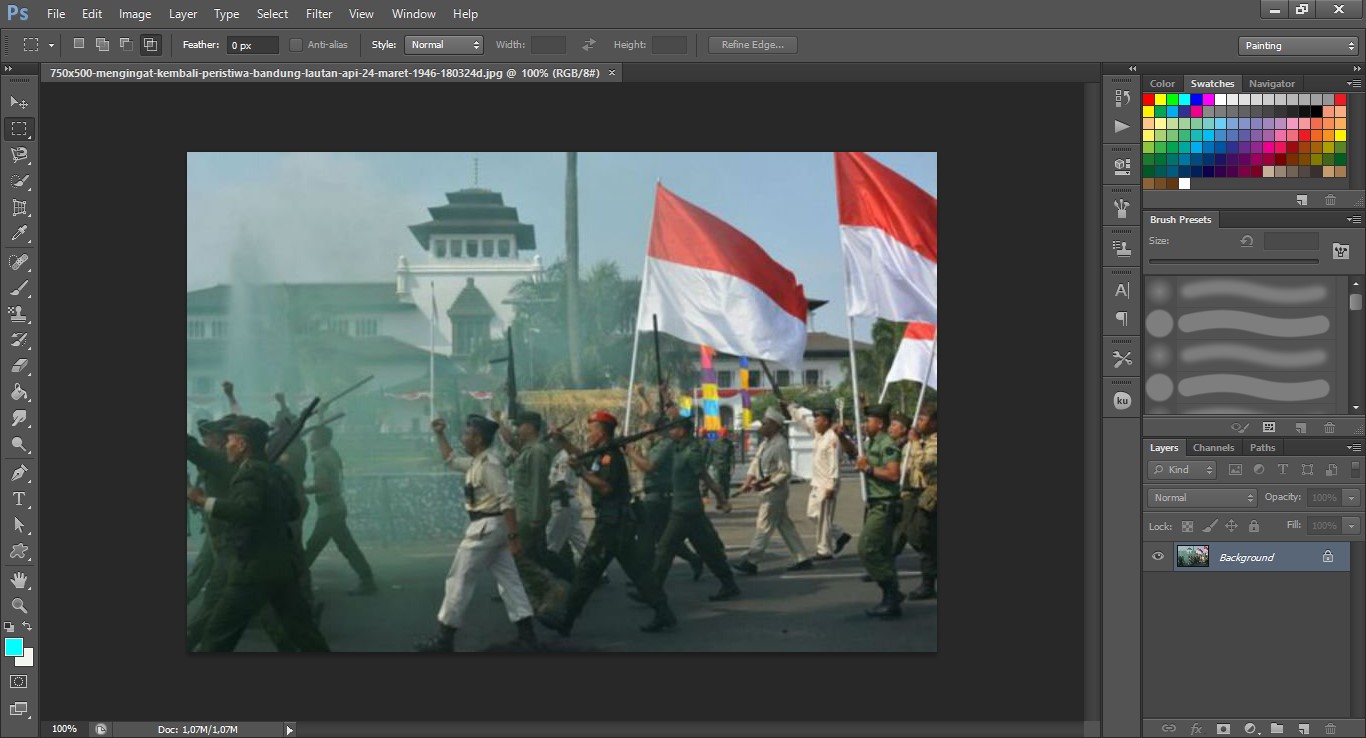Open the Paragraph panel icon

[x=1122, y=319]
